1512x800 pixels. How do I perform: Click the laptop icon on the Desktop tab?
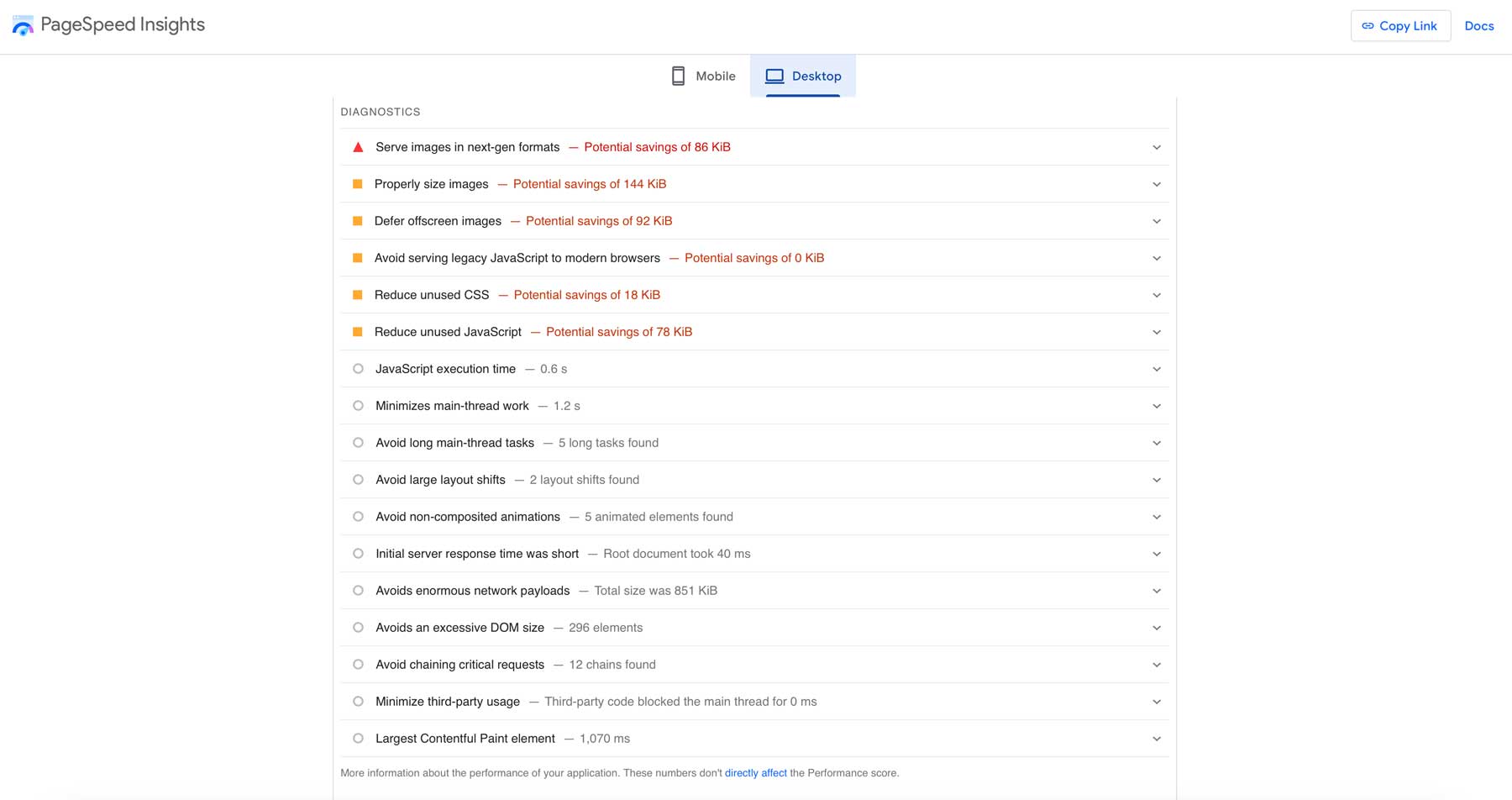point(772,76)
